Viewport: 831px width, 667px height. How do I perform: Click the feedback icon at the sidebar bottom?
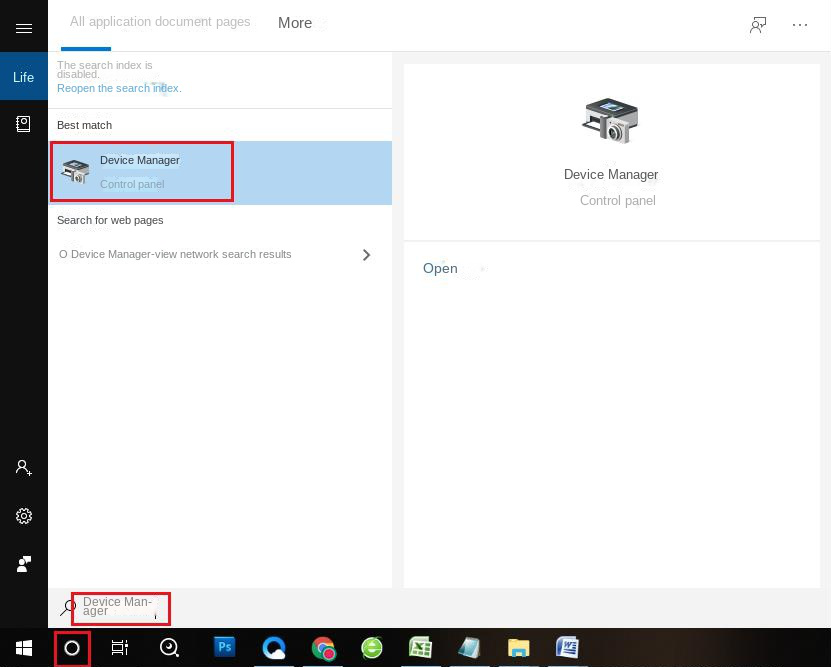click(23, 563)
